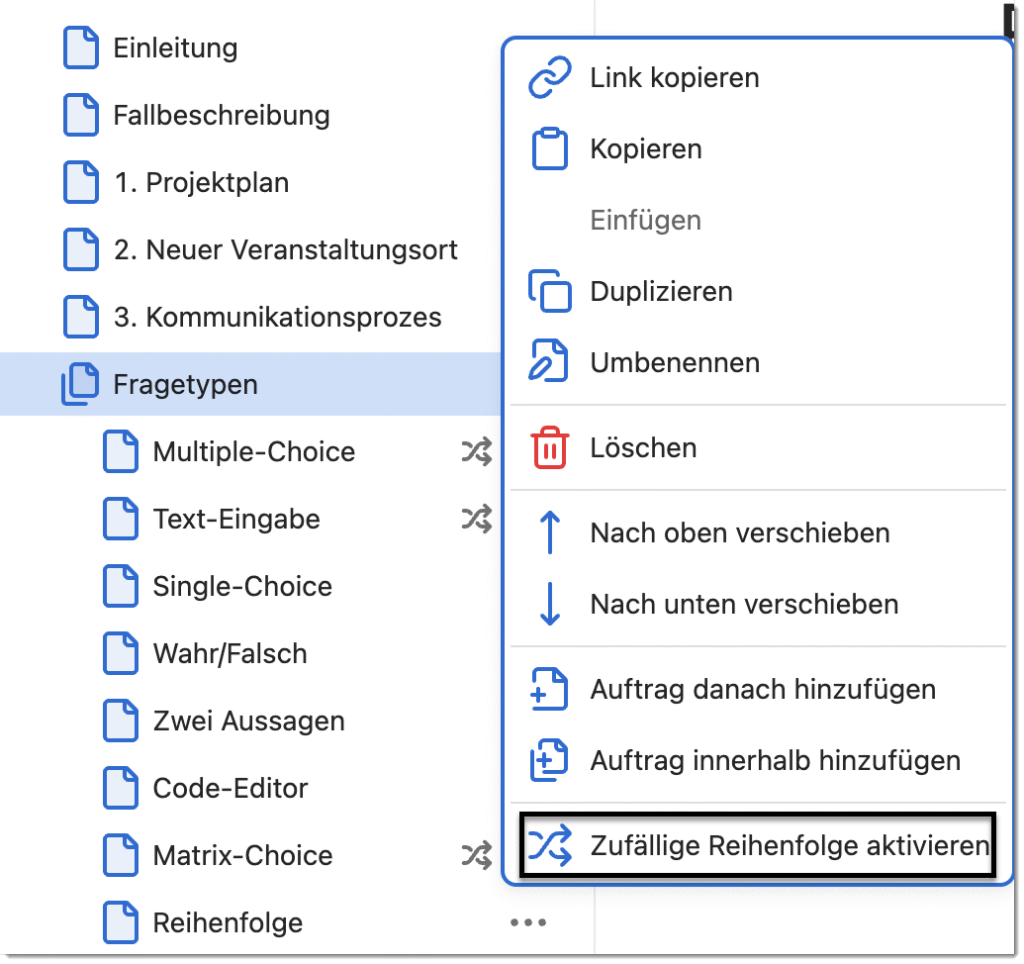Click the up arrow icon for Nach oben verschieben
This screenshot has height=964, width=1024.
click(x=549, y=533)
